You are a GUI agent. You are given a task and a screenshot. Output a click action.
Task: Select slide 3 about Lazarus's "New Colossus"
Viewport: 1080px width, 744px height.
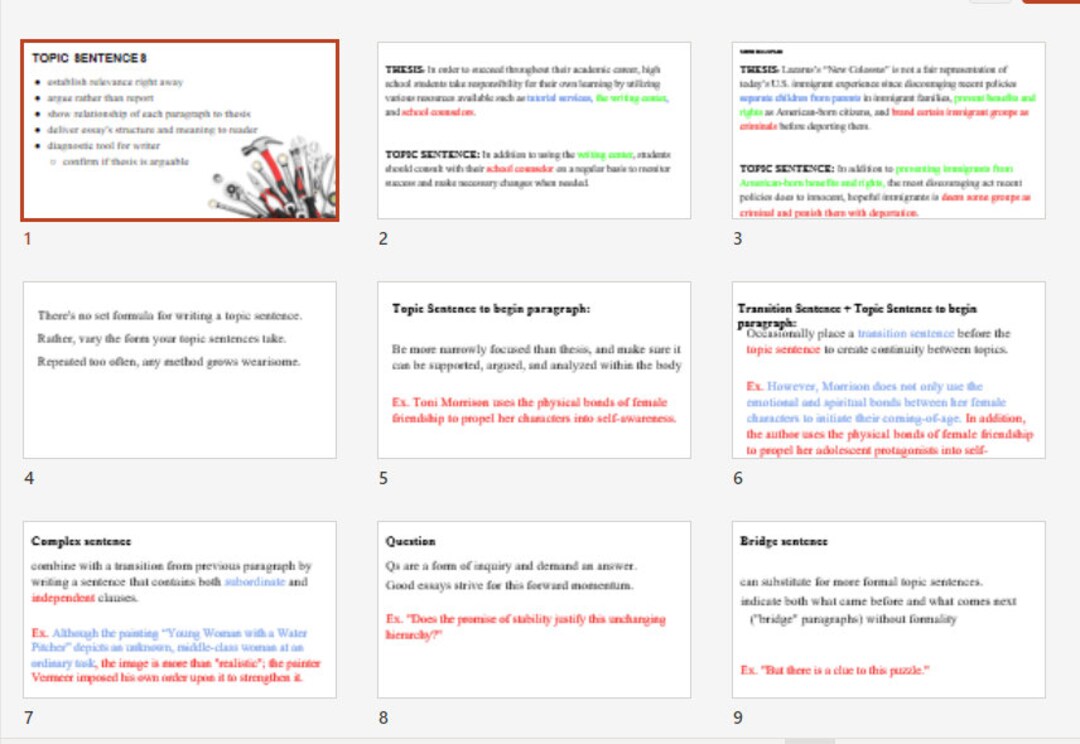[x=888, y=130]
